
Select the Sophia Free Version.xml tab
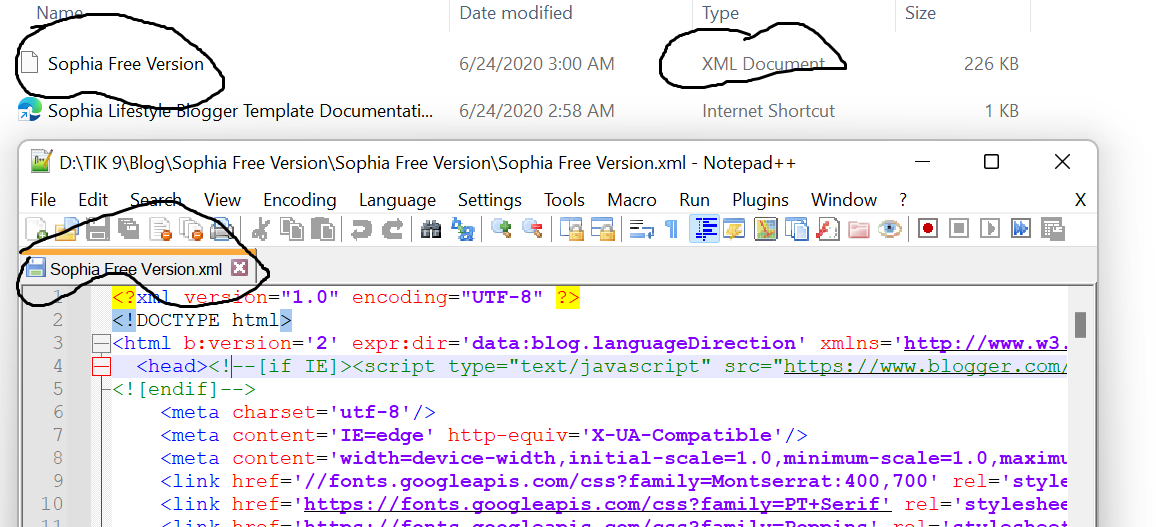[x=136, y=269]
